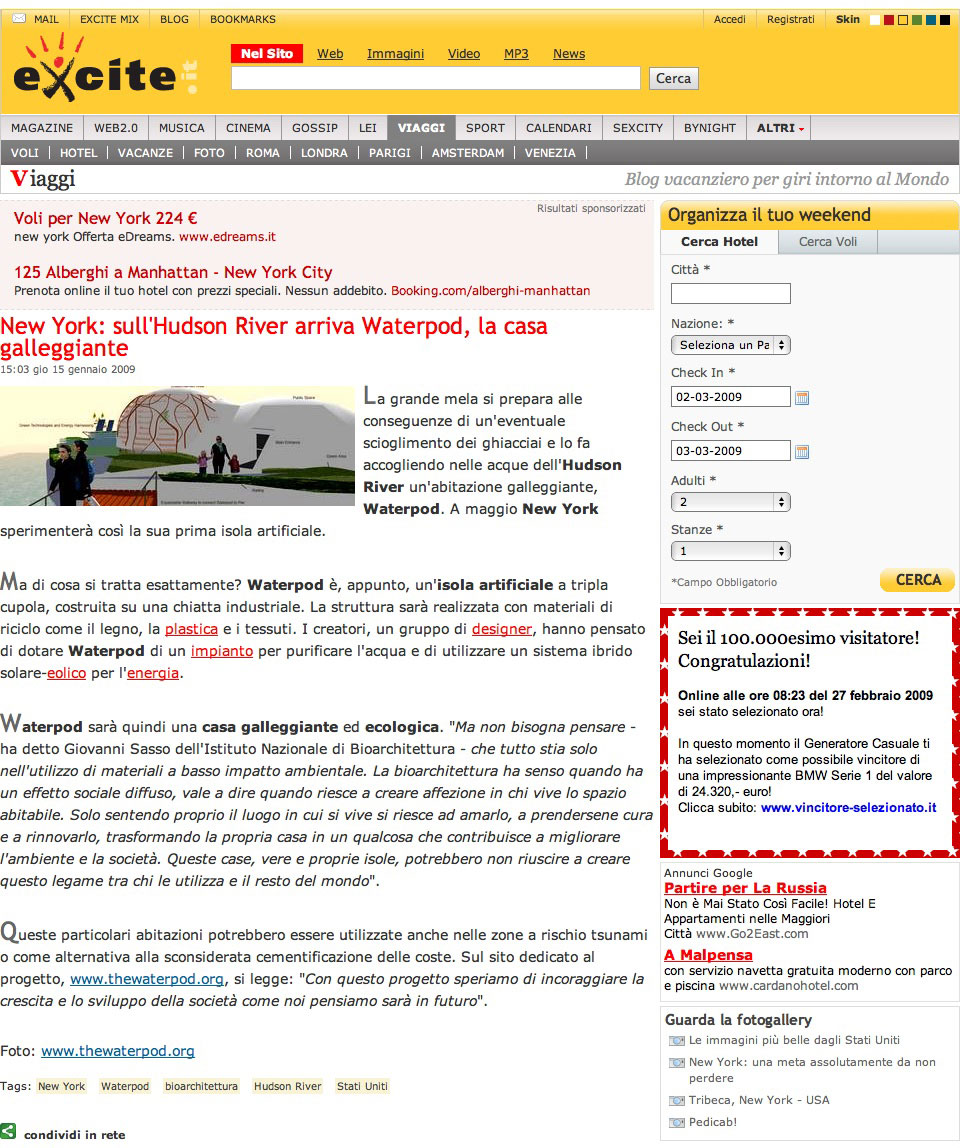Go to the VENEZIA submenu

(x=550, y=153)
